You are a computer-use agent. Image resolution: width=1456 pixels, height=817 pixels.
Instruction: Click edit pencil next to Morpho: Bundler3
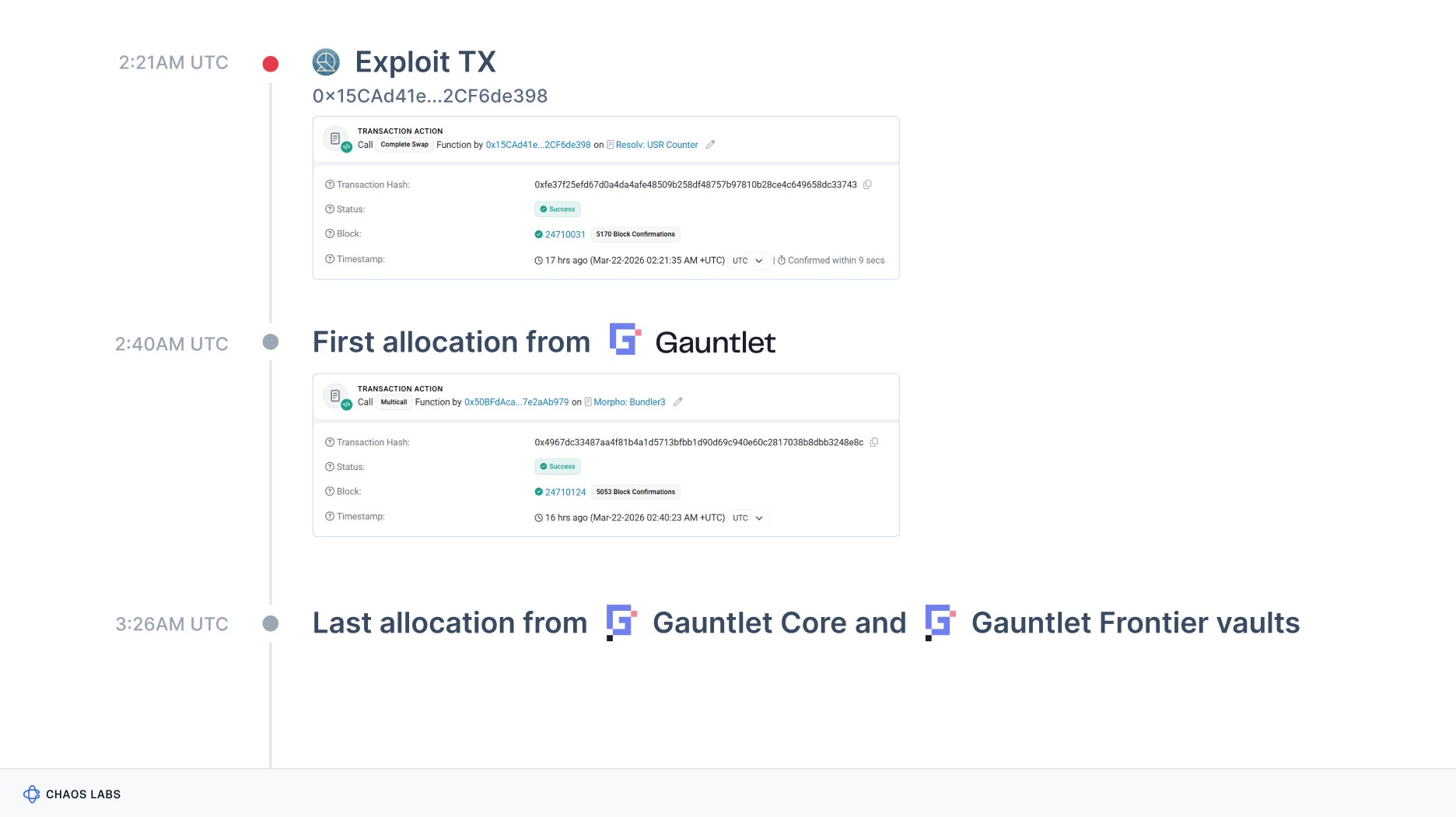click(677, 402)
